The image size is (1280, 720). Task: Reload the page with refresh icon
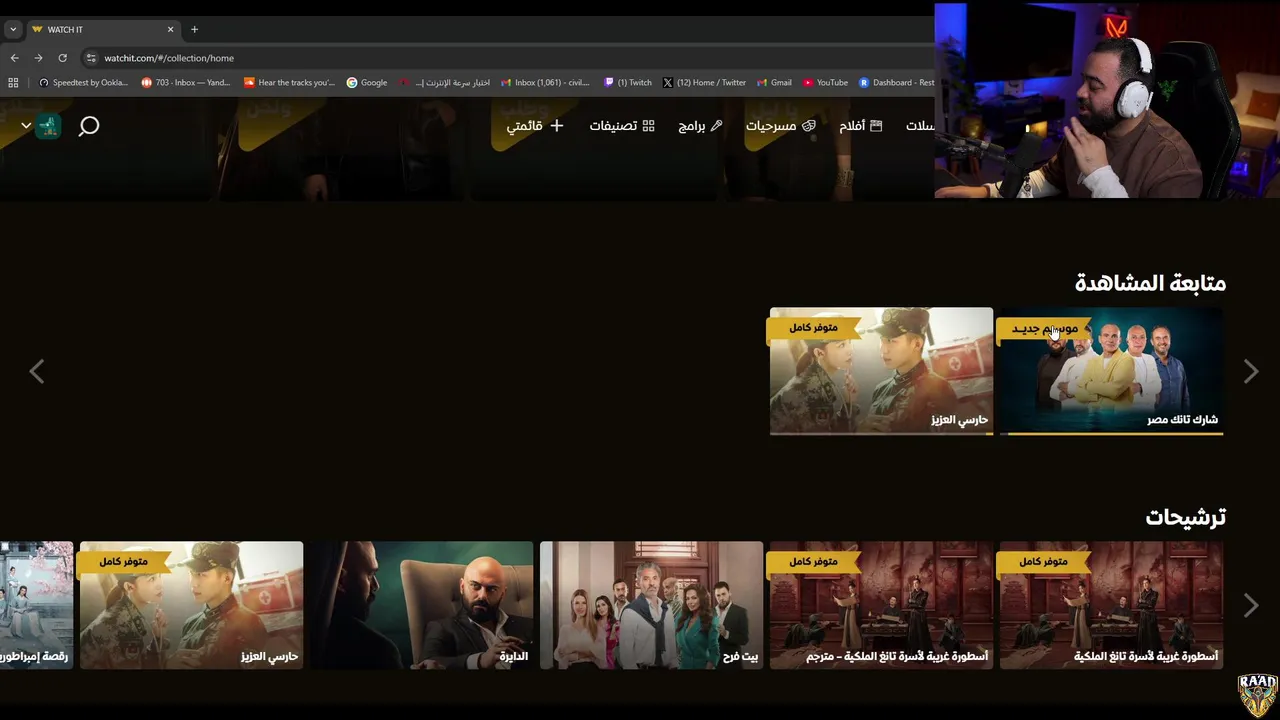(62, 58)
